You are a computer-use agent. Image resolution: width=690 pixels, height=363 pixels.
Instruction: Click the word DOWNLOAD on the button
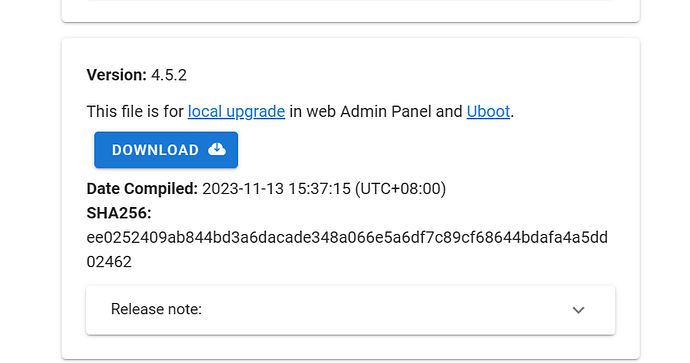[155, 150]
